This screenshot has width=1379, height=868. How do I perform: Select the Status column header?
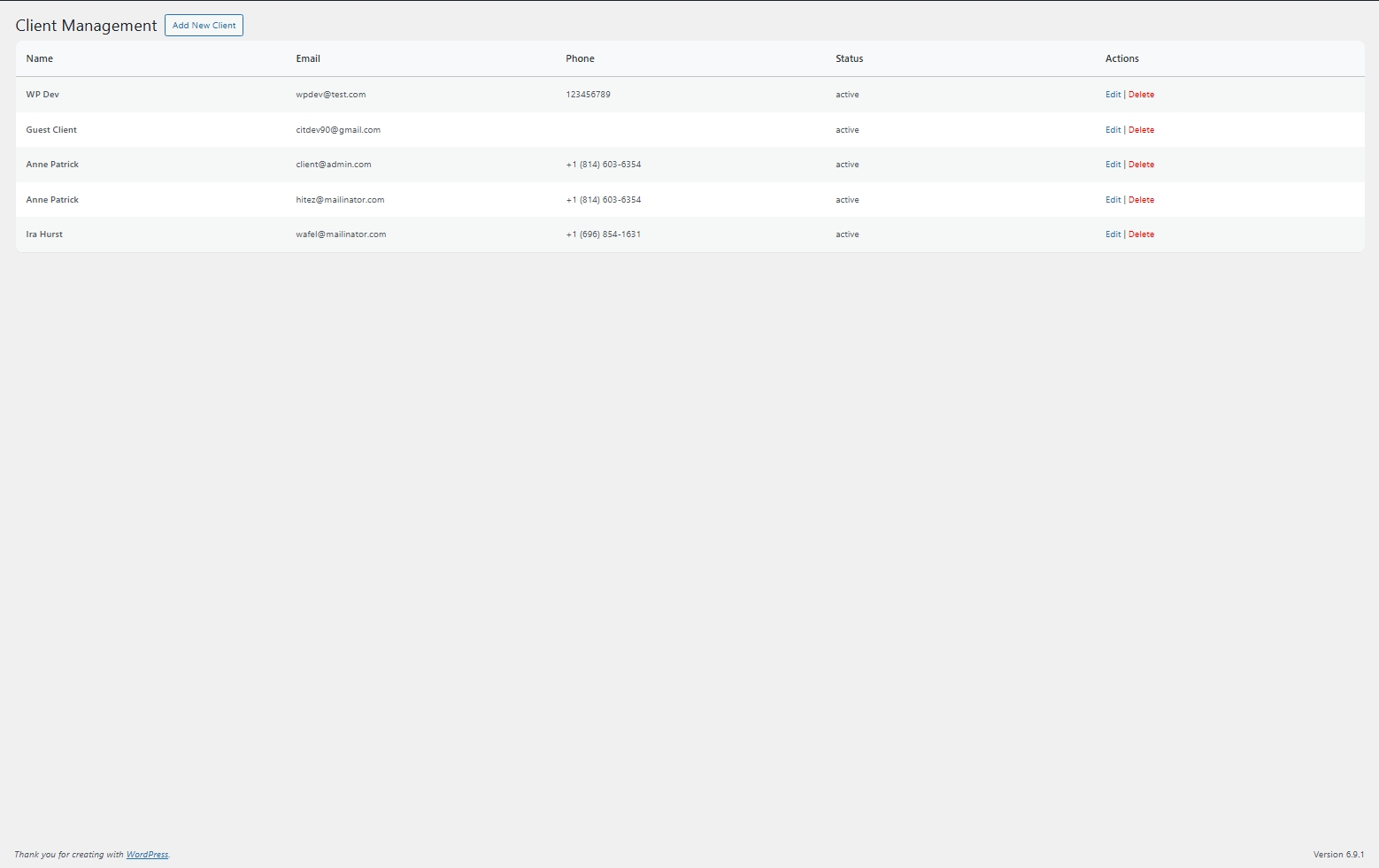849,58
